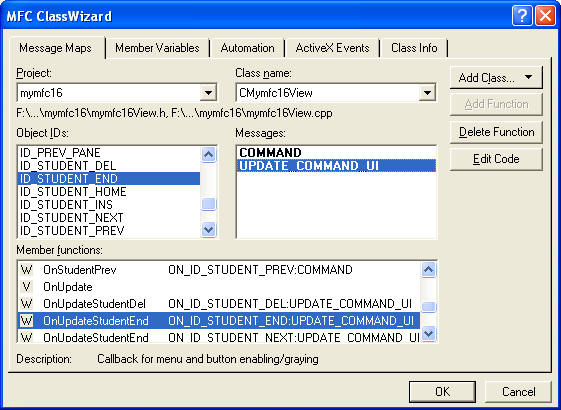The width and height of the screenshot is (561, 410).
Task: Select ID_STUDENT_PREV in Object IDs
Action: [x=109, y=231]
